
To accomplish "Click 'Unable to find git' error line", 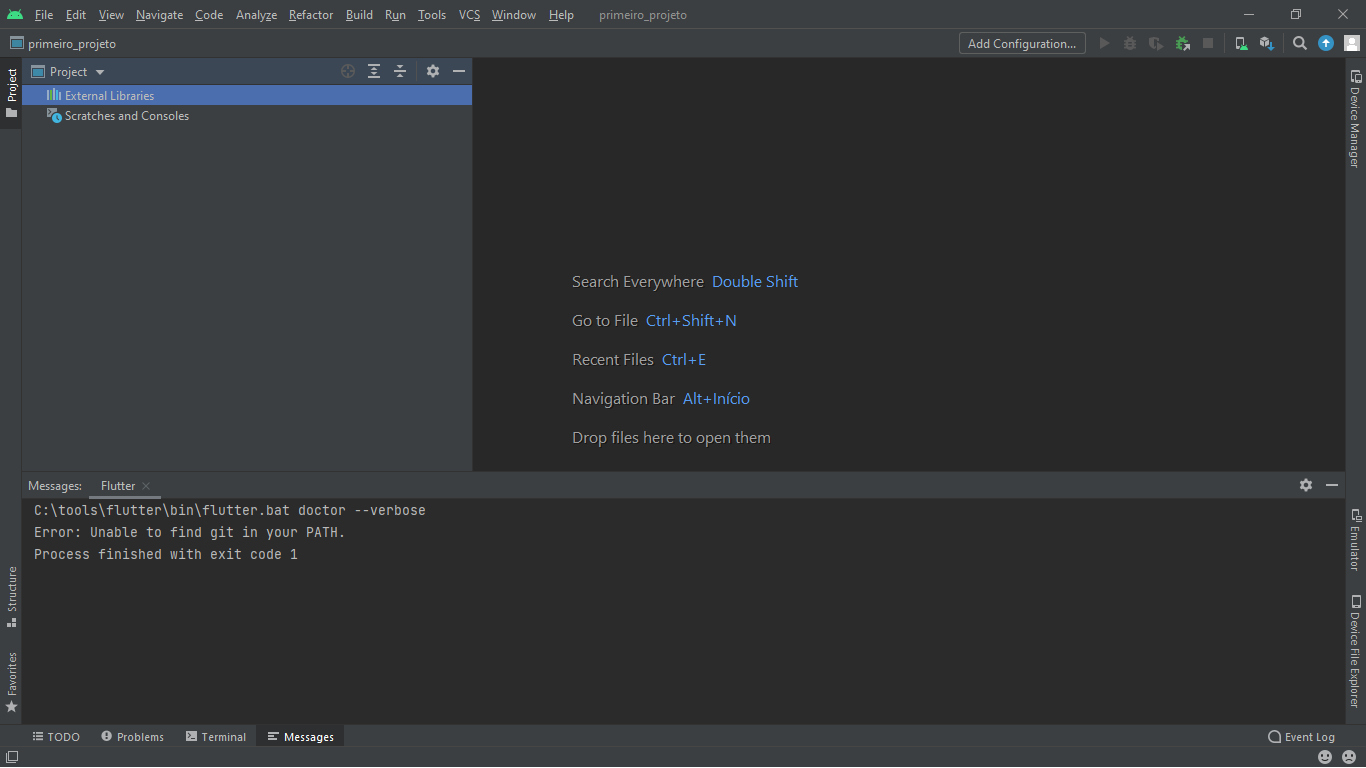I will (190, 532).
